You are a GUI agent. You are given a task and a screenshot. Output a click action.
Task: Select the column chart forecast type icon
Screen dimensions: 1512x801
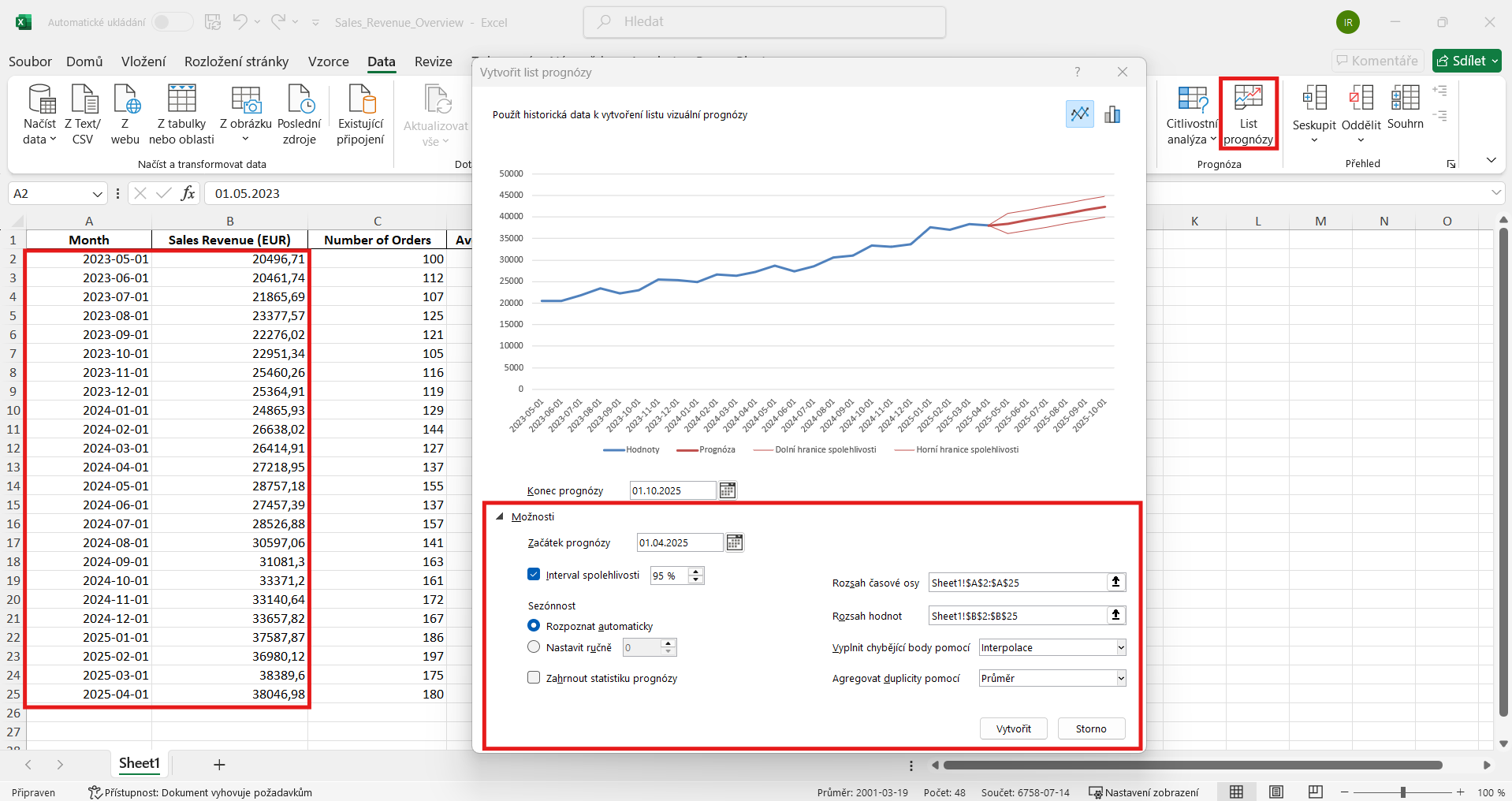(x=1112, y=114)
